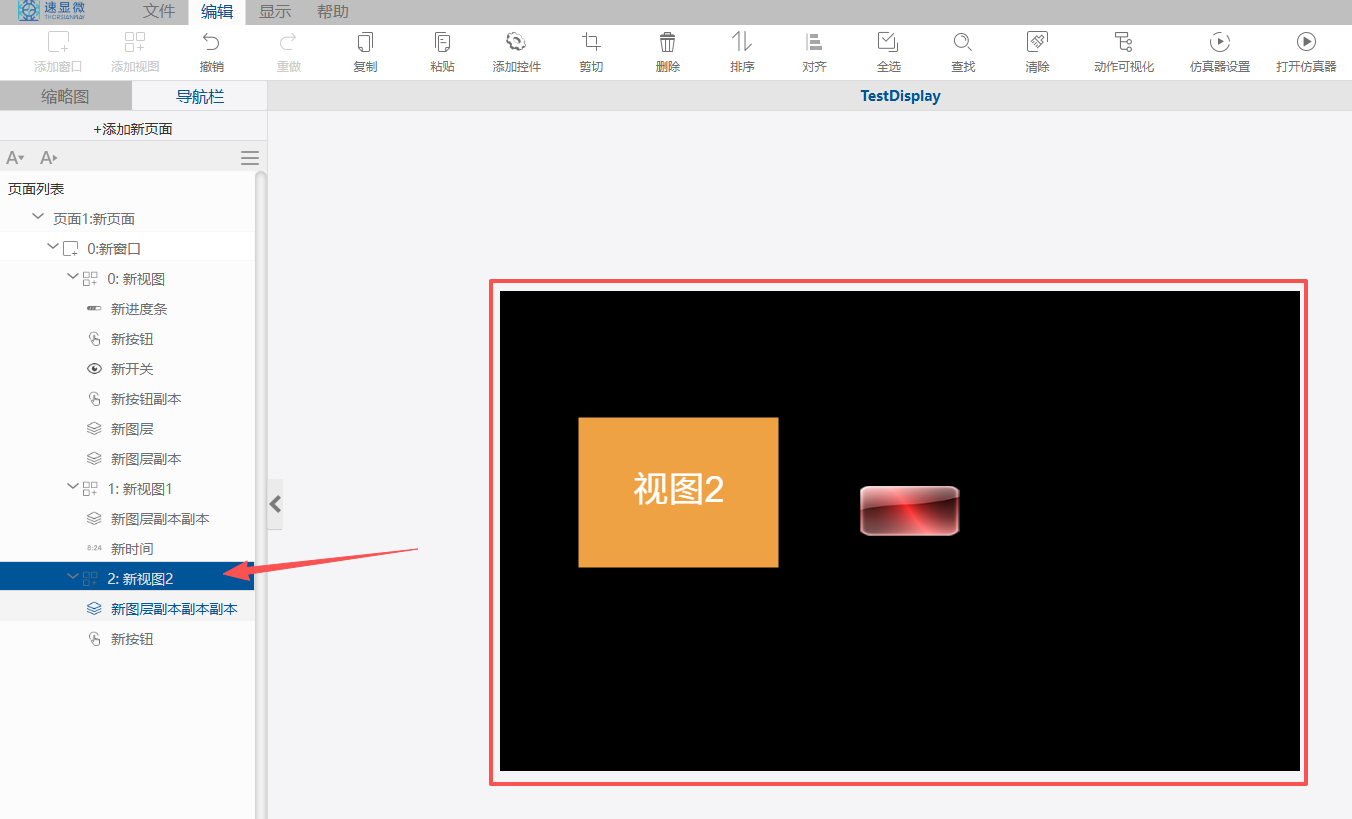Click the 删除 trash icon
The image size is (1352, 819).
click(x=668, y=42)
